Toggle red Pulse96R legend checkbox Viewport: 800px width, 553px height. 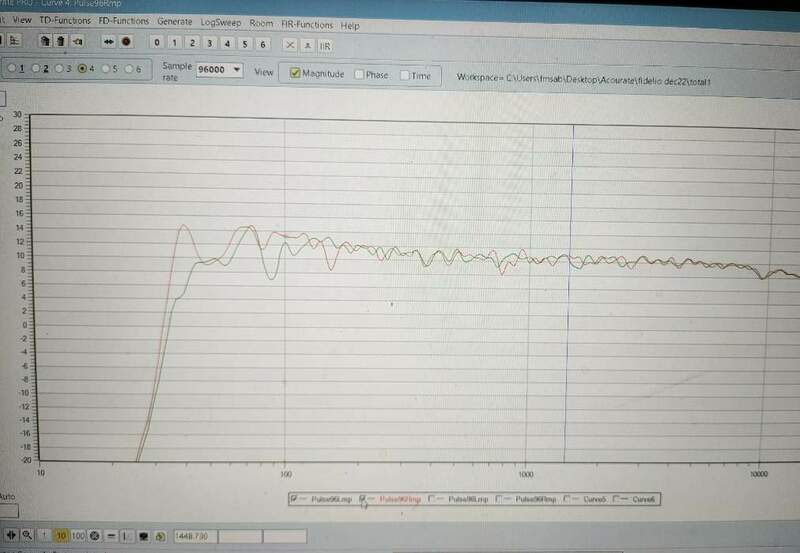(x=364, y=497)
